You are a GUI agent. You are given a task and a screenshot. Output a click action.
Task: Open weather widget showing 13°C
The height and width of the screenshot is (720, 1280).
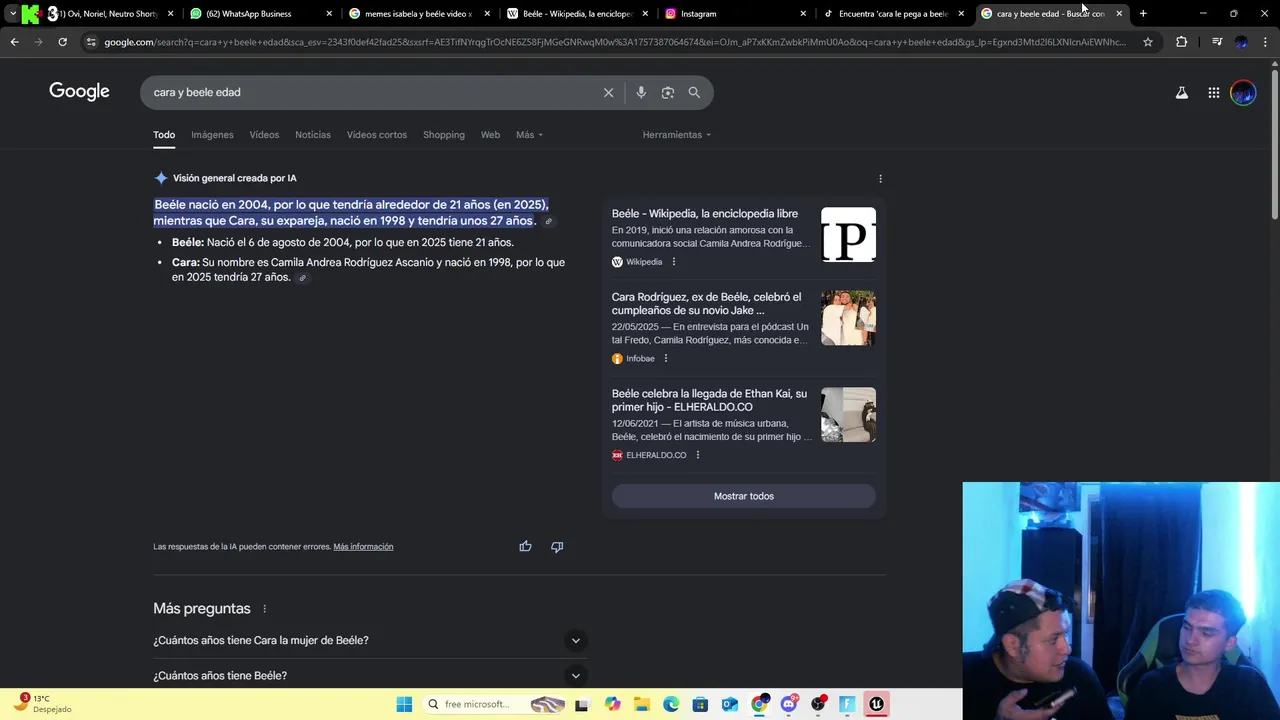click(x=44, y=703)
